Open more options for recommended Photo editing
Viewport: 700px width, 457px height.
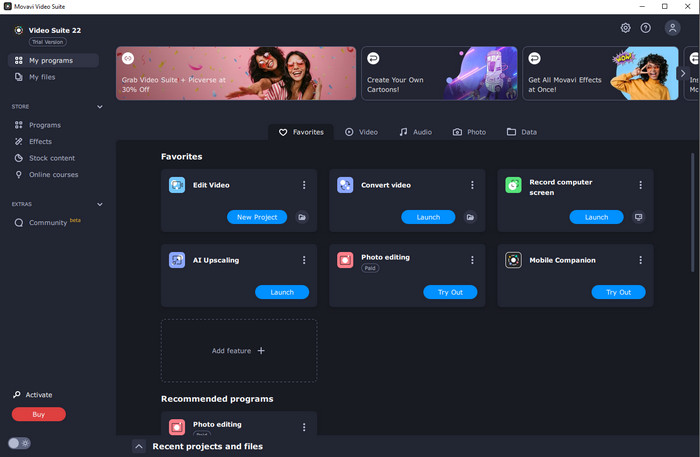304,427
